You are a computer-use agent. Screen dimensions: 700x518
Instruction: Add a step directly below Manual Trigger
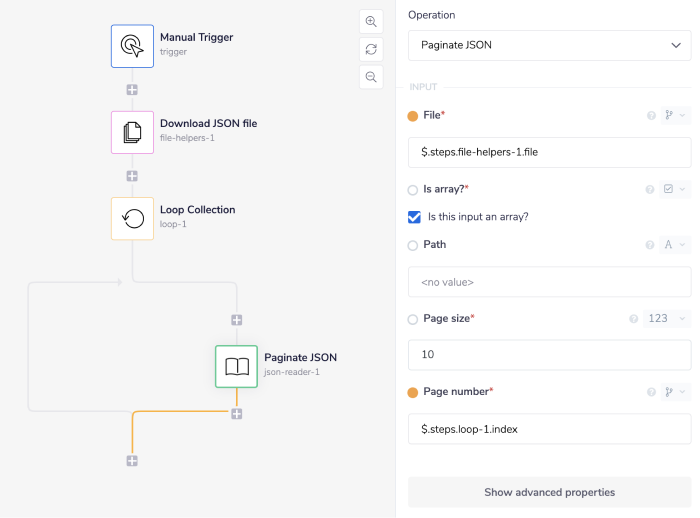(132, 90)
